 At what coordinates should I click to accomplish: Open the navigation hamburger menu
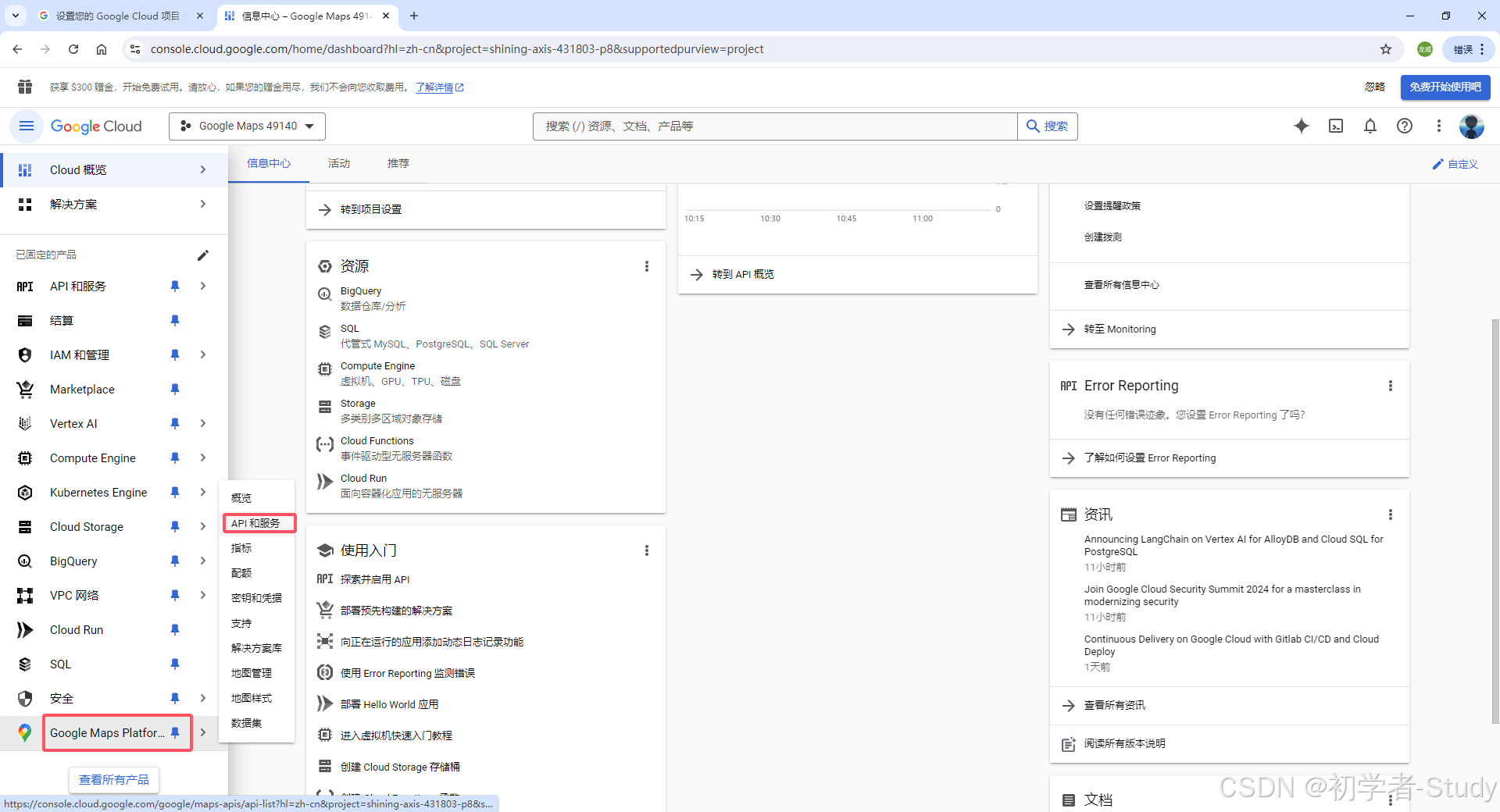(x=27, y=126)
